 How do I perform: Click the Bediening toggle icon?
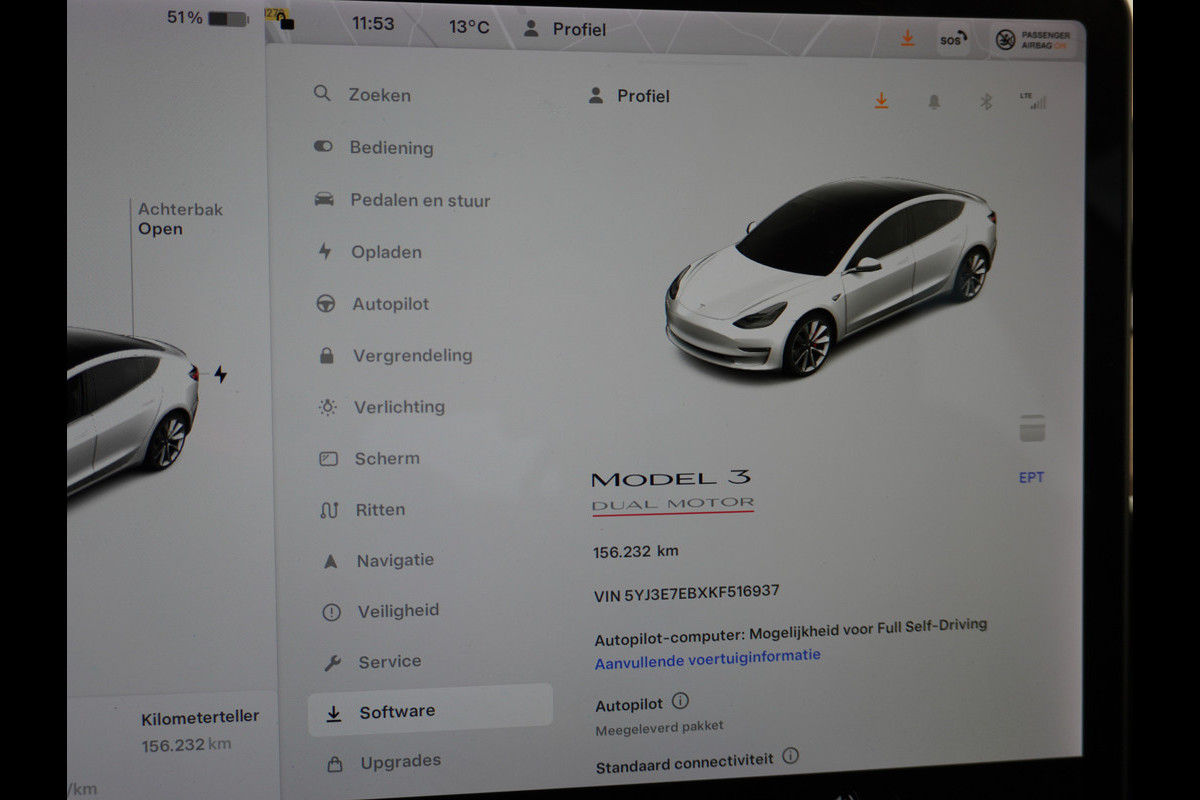pyautogui.click(x=323, y=146)
